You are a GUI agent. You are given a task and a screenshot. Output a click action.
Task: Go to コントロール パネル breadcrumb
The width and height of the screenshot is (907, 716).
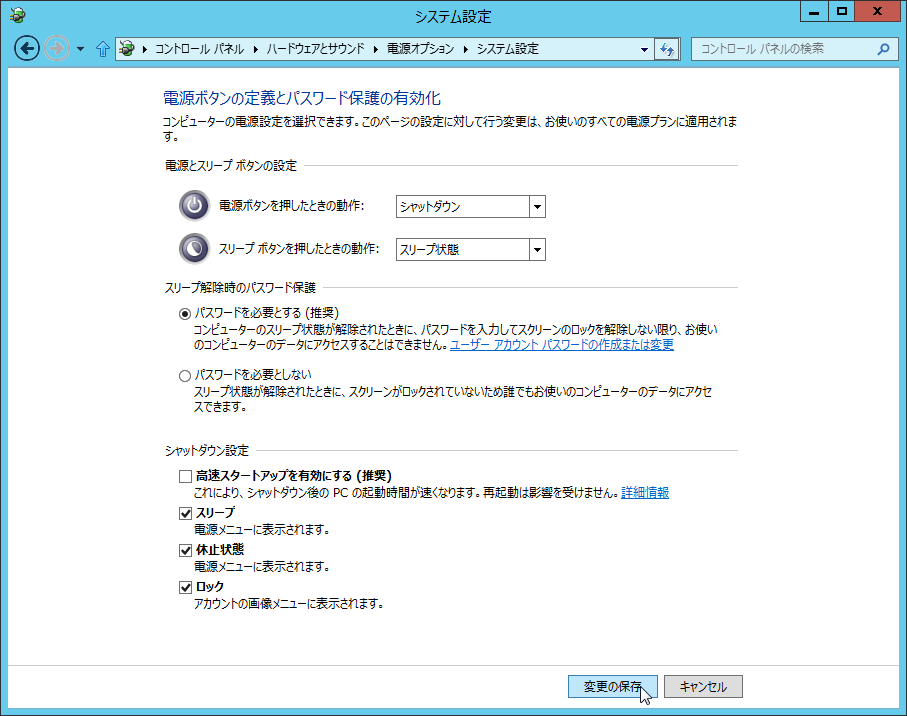(x=200, y=49)
